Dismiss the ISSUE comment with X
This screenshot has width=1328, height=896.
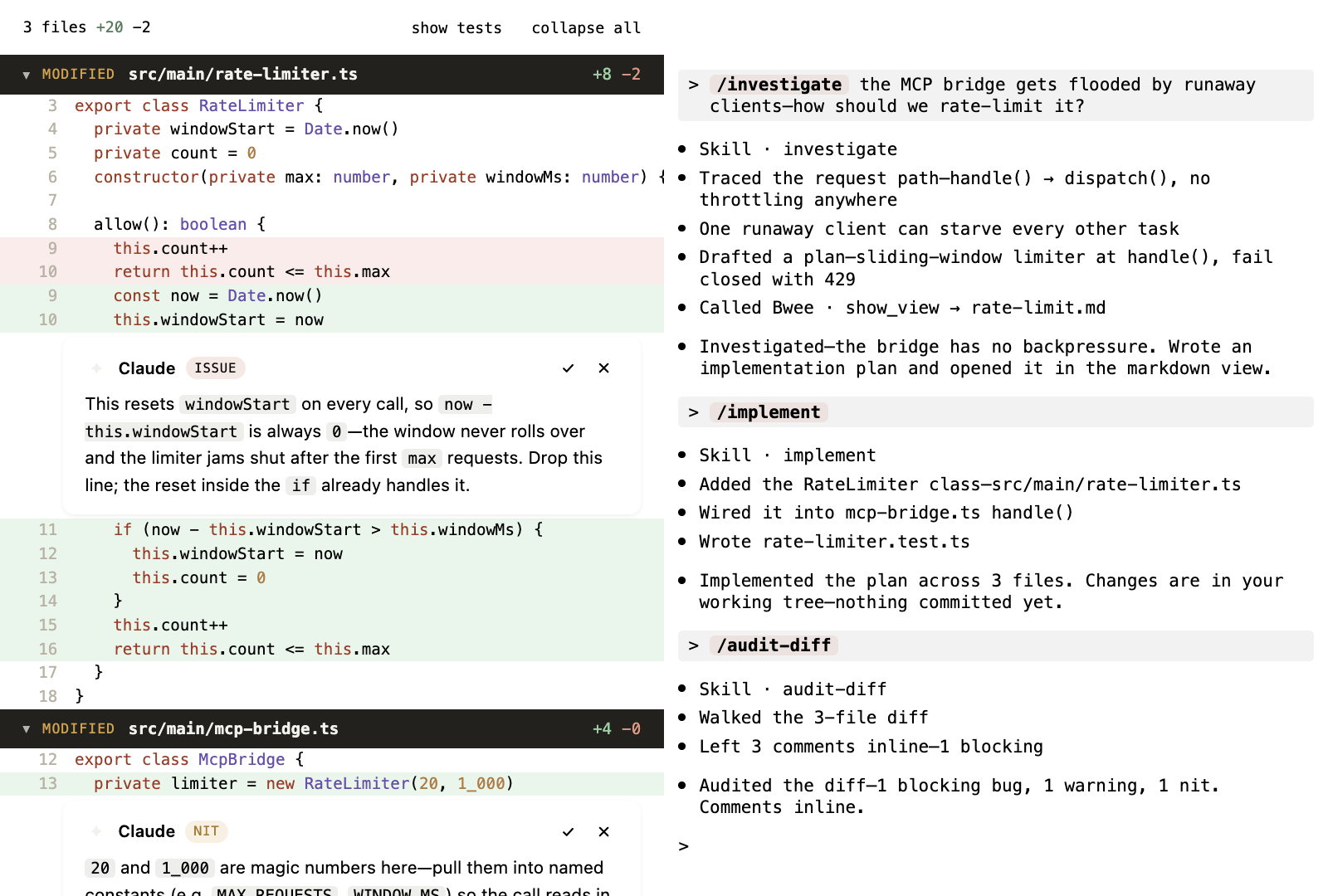[x=604, y=368]
